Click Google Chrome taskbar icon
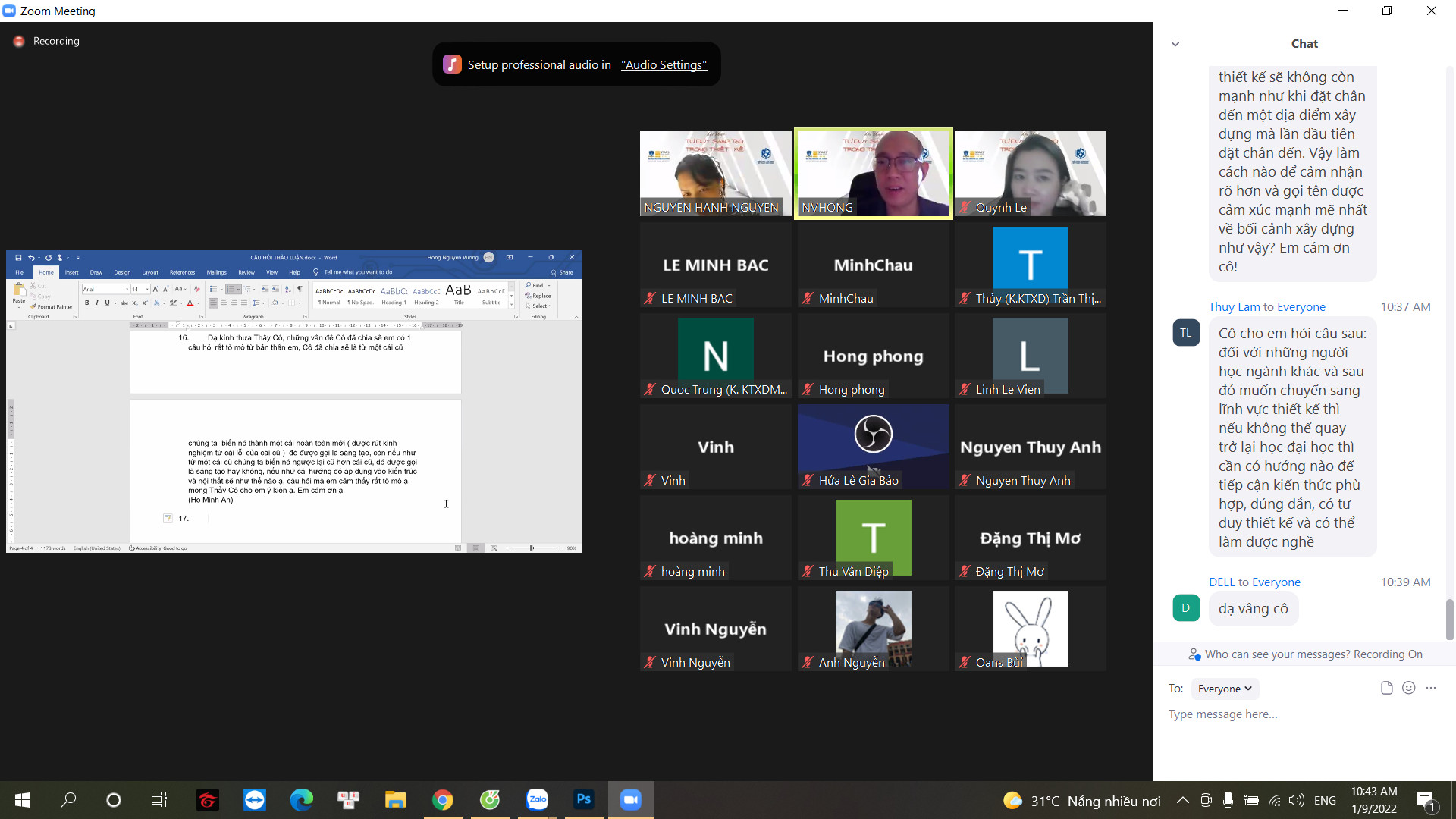 442,799
